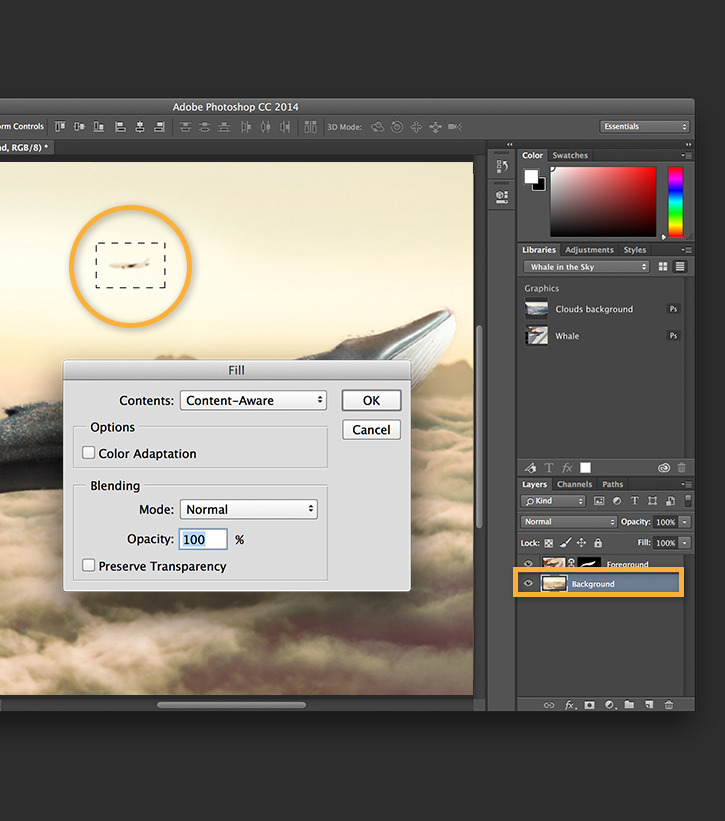Hide the Foreground layer eye icon
725x821 pixels.
tap(528, 563)
